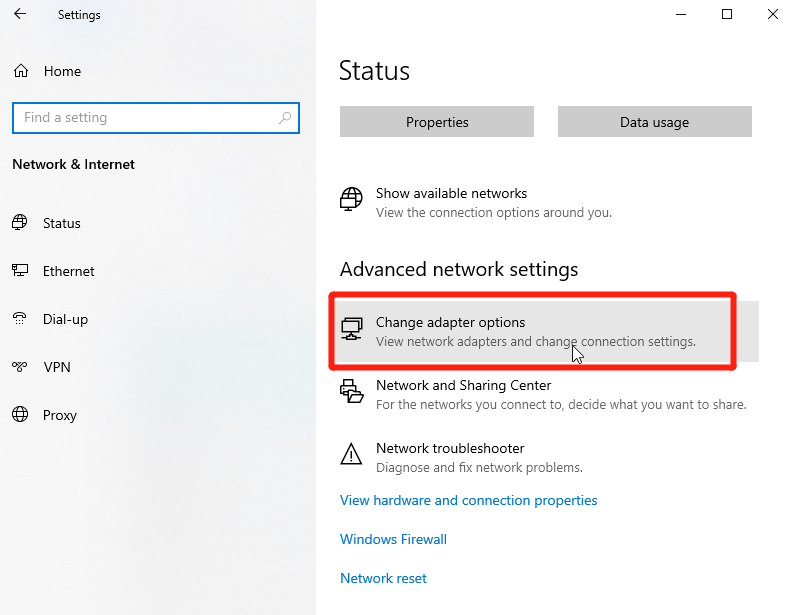This screenshot has height=615, width=791.
Task: Open the Windows Firewall link
Action: 393,539
